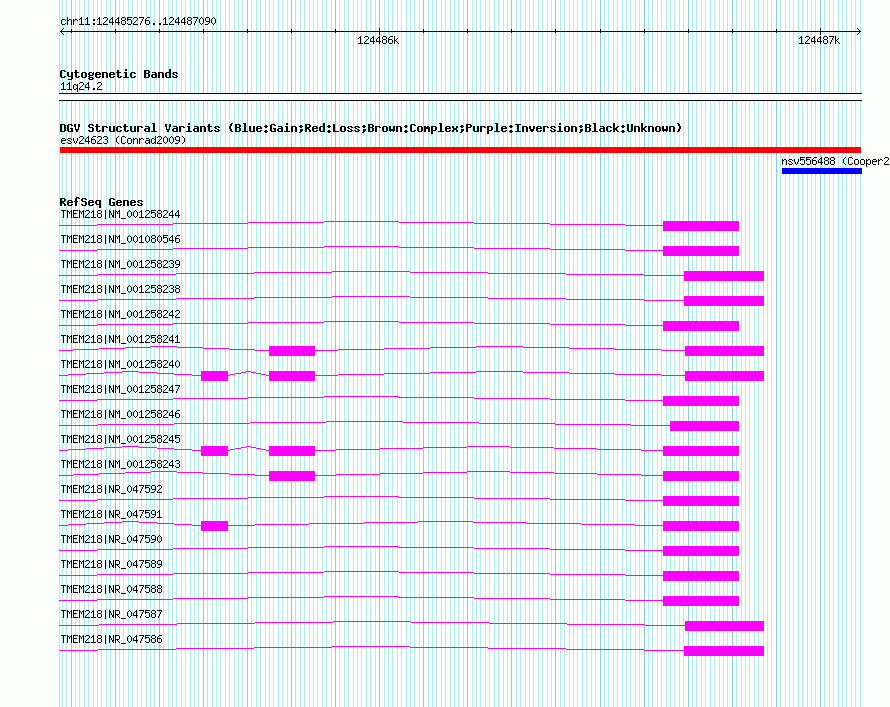Click the exon of NR_047586
The width and height of the screenshot is (890, 707).
724,650
